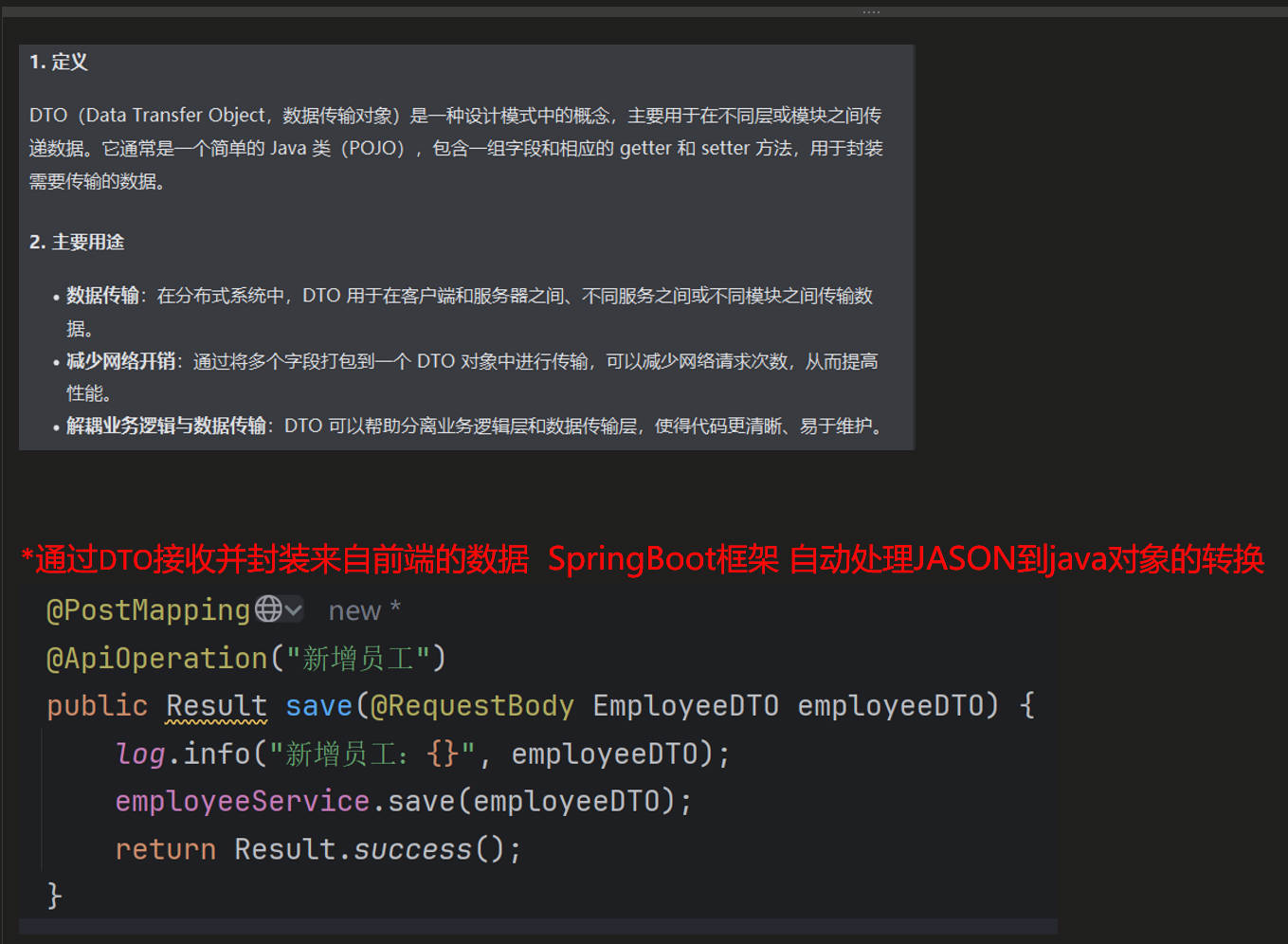Click the "1. 定义" heading

click(x=59, y=62)
